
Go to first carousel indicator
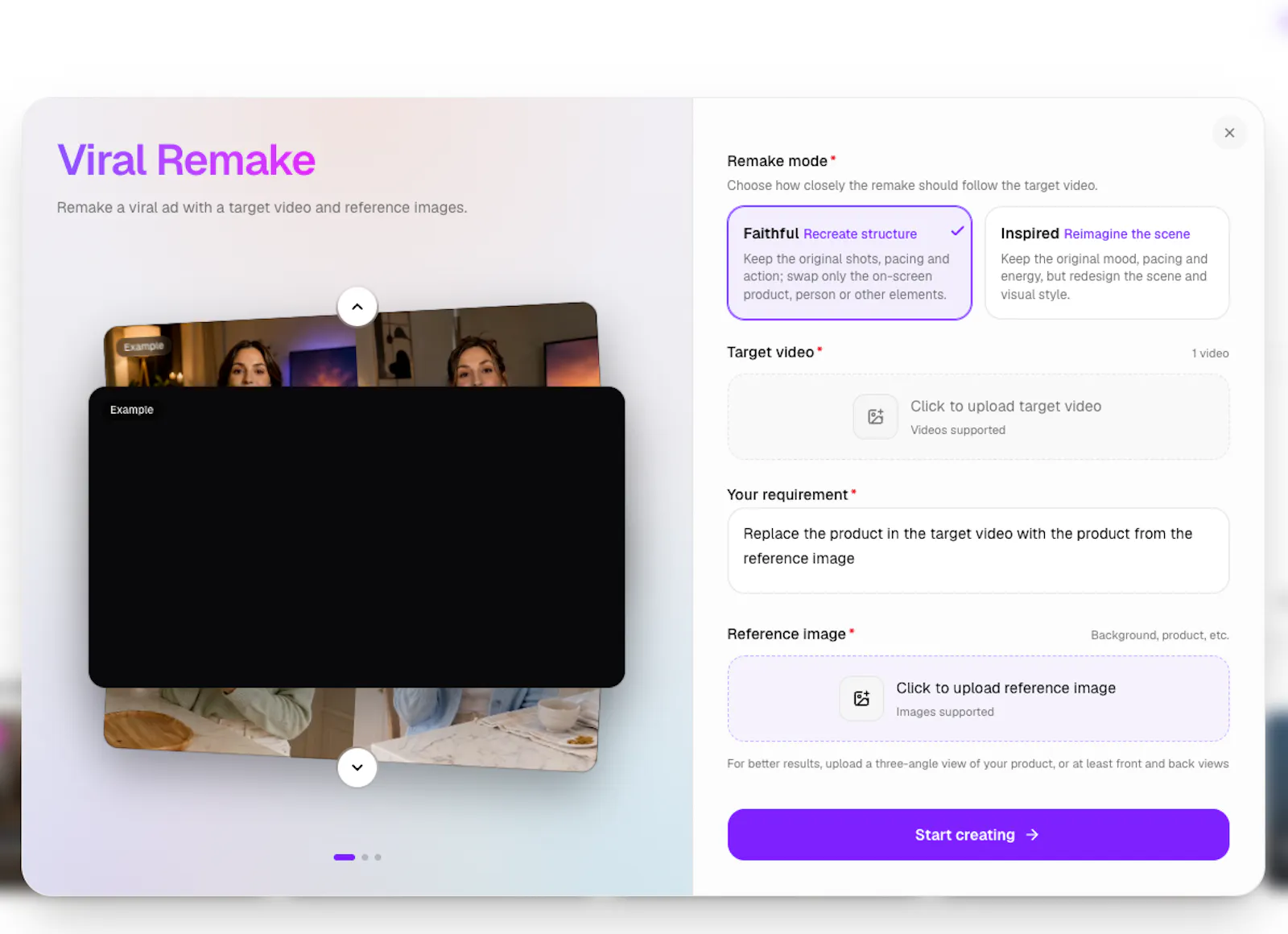345,858
